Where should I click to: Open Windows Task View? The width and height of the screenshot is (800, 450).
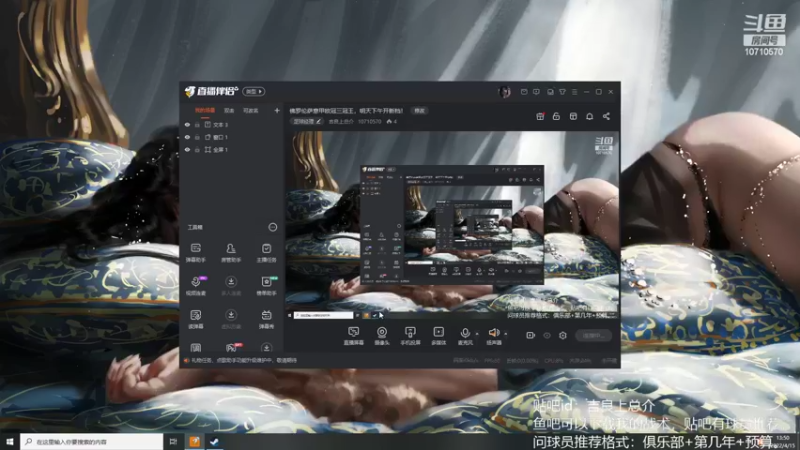tap(173, 441)
